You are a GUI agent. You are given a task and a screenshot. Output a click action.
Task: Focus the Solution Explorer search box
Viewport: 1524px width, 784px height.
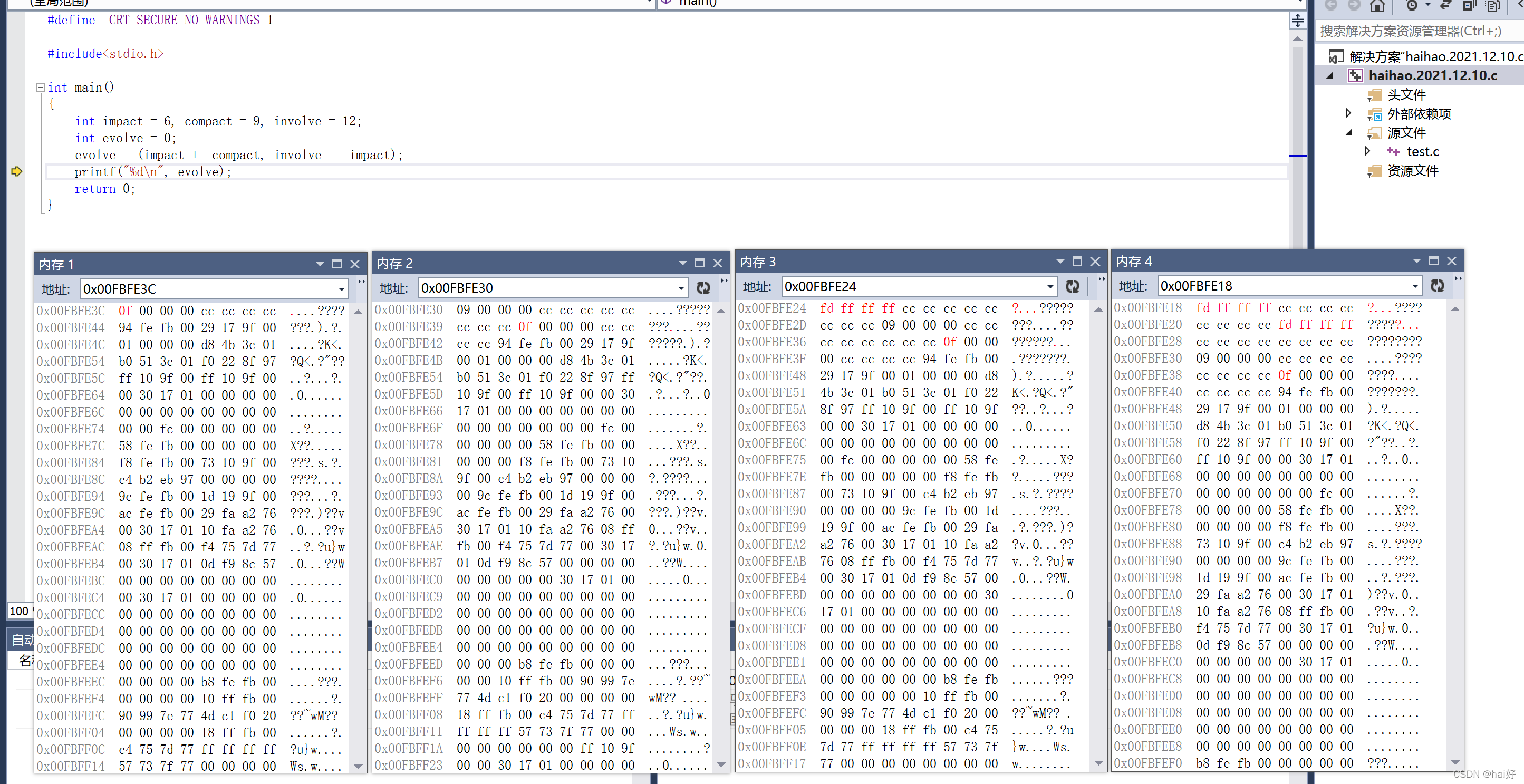(1420, 31)
